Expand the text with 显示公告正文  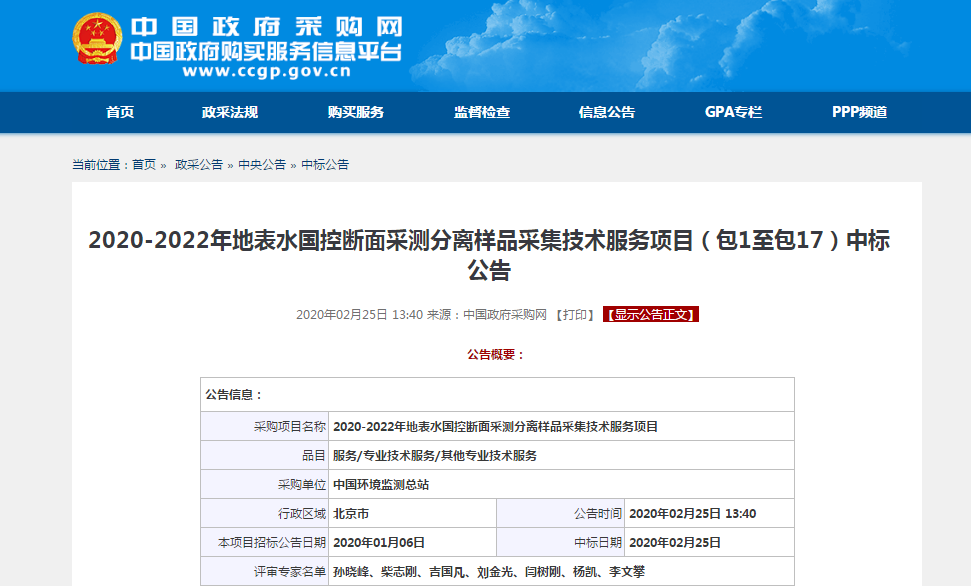[650, 314]
